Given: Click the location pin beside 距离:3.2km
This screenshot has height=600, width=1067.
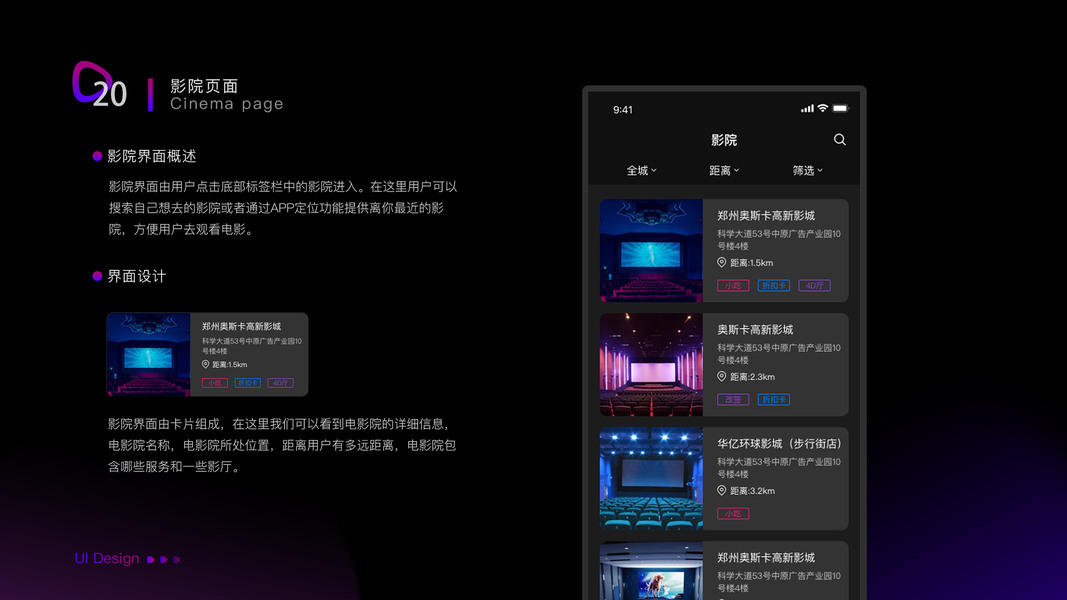Looking at the screenshot, I should [721, 490].
